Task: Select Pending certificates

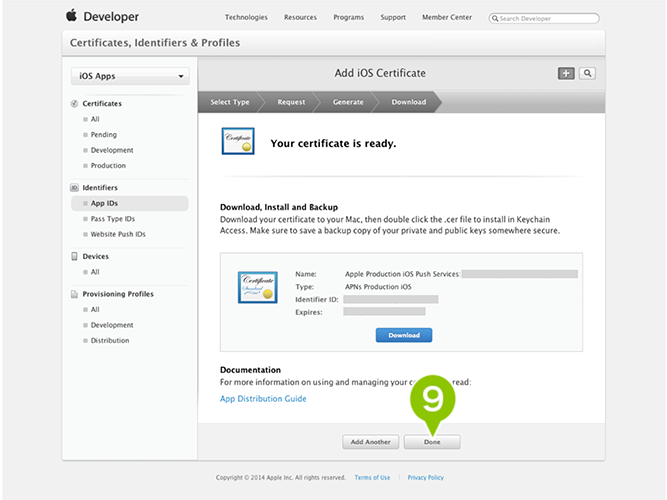Action: pos(103,135)
